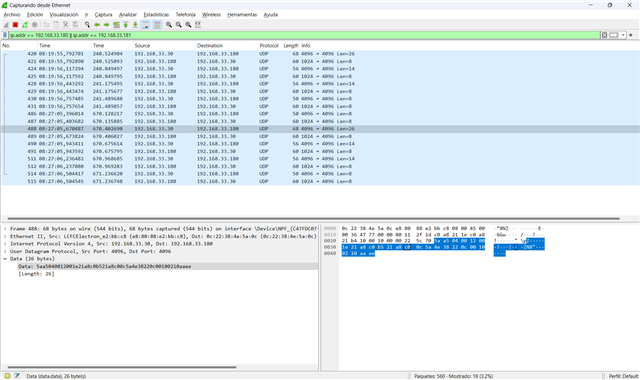Collapse the Data (26 bytes) node
This screenshot has height=380, width=640.
[5, 259]
